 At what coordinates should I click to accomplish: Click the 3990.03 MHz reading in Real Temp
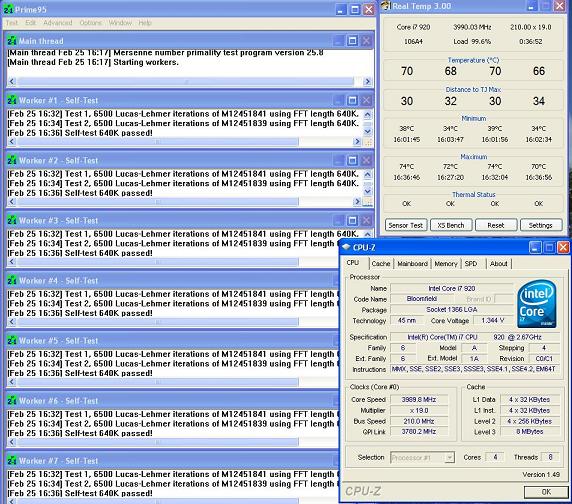click(472, 27)
